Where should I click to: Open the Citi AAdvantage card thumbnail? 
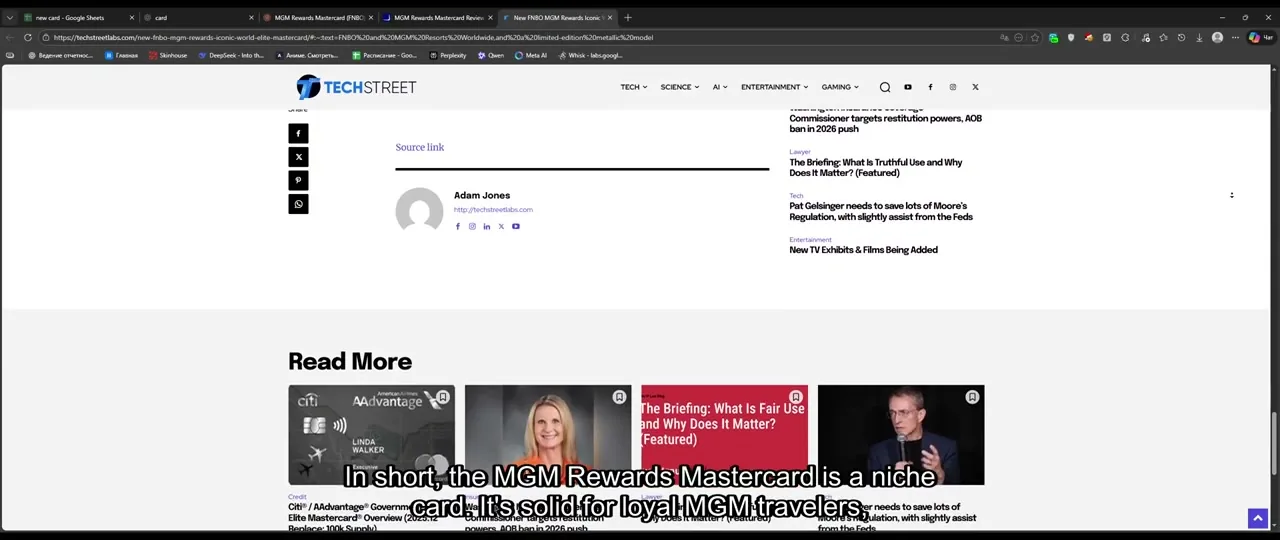pyautogui.click(x=371, y=435)
